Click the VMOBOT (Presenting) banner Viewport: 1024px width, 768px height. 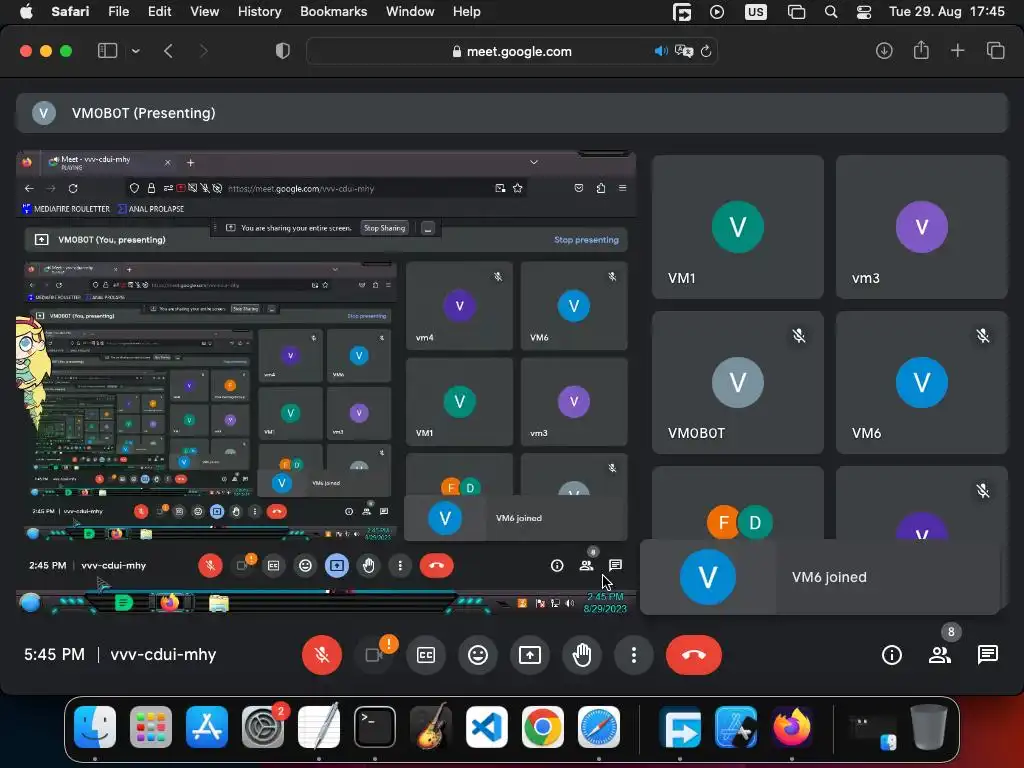pyautogui.click(x=512, y=113)
